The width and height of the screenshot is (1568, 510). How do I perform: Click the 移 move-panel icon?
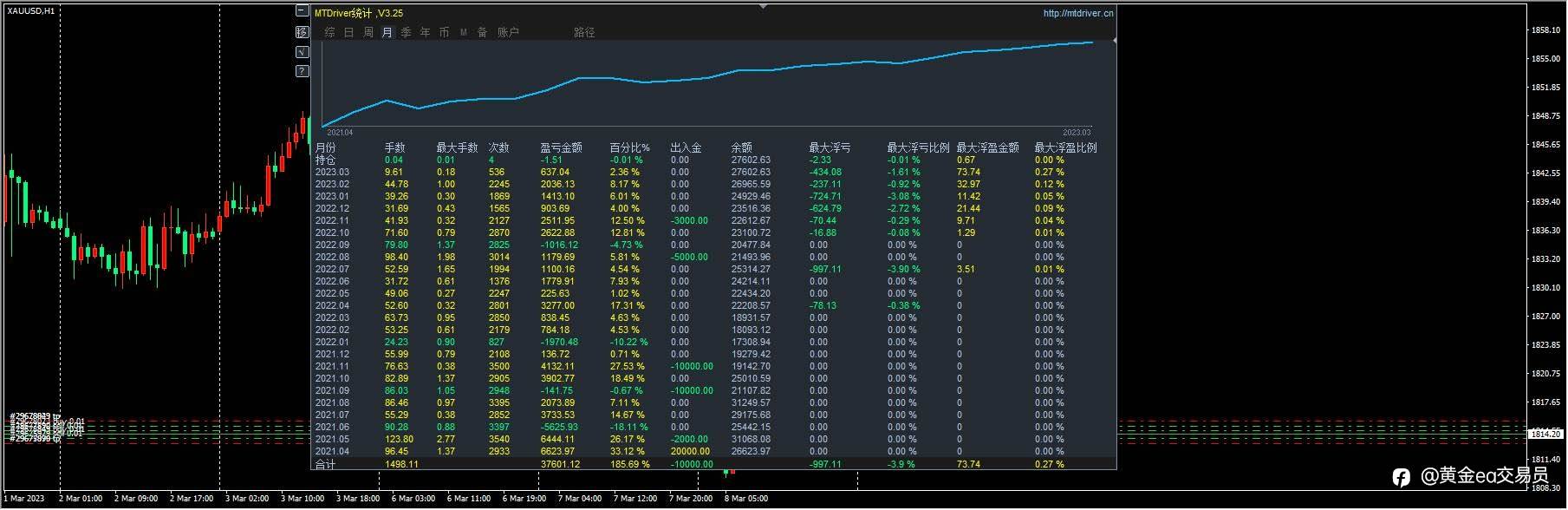point(302,32)
